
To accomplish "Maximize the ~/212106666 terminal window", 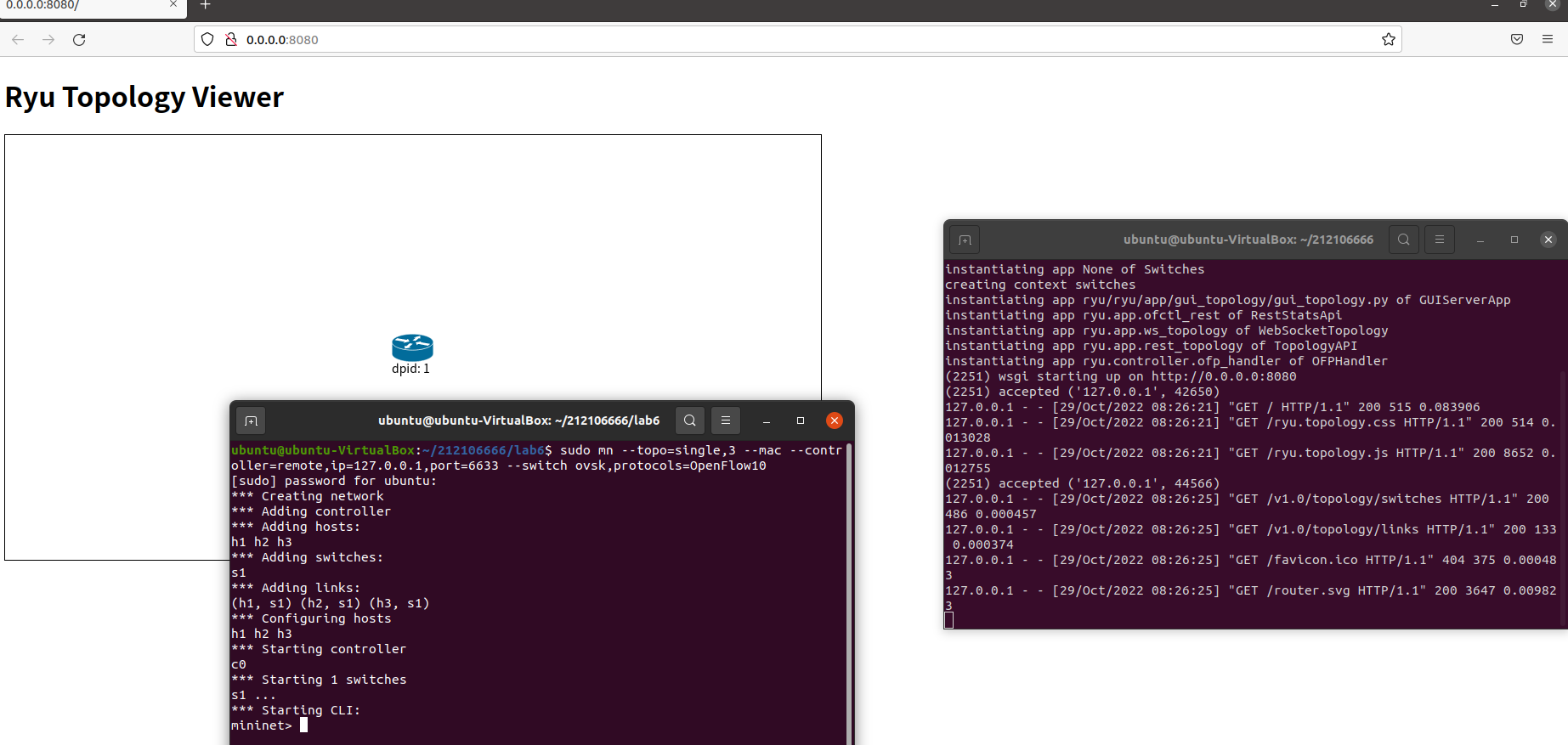I will tap(1514, 240).
